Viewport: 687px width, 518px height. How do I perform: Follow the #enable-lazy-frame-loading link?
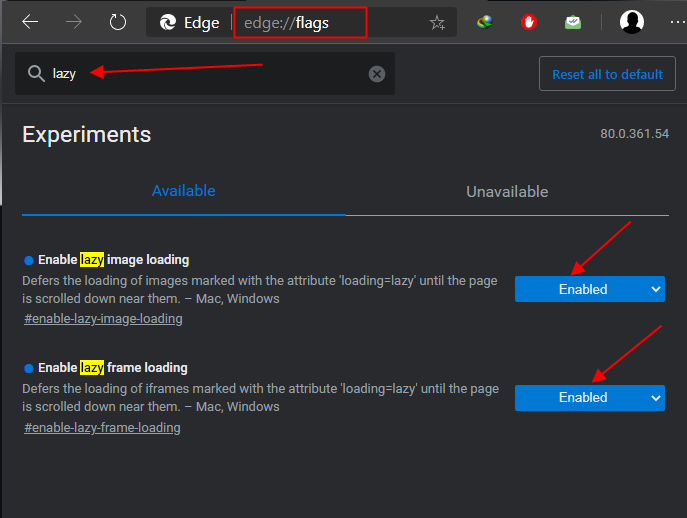(x=102, y=427)
